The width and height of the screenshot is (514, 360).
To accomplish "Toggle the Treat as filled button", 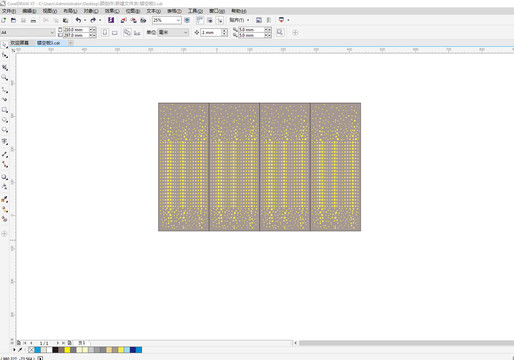I will (x=280, y=32).
